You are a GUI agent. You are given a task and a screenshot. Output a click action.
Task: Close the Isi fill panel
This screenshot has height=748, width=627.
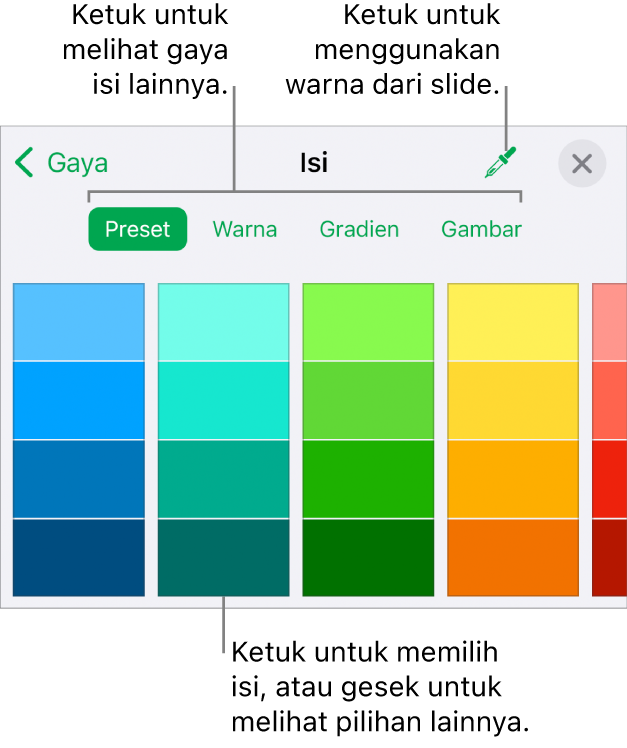[x=582, y=164]
